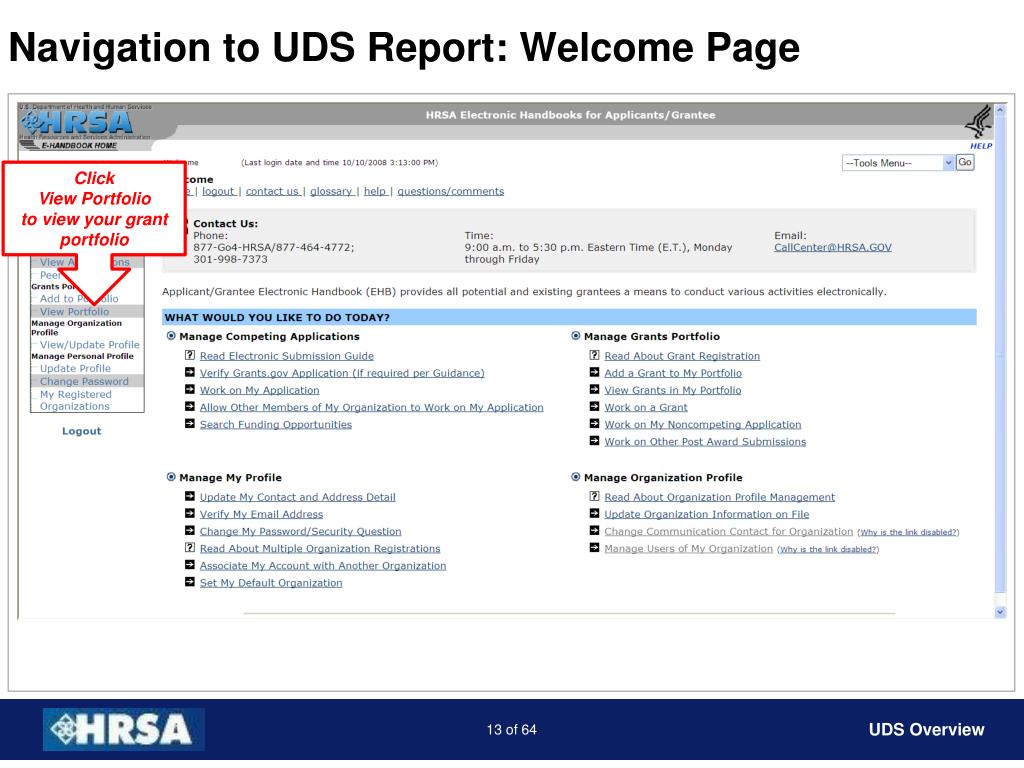Viewport: 1024px width, 768px height.
Task: Open My Registered Organizations in sidebar
Action: 76,400
